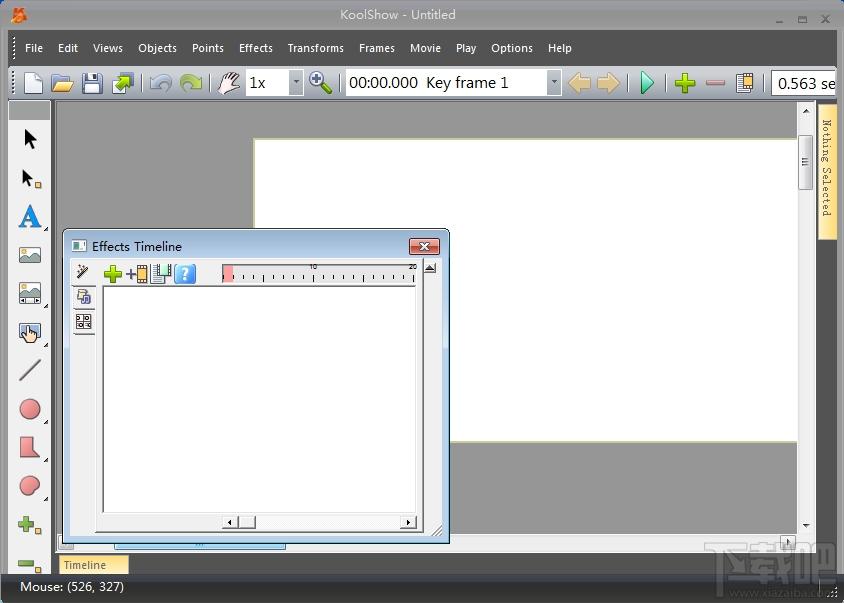The image size is (844, 603).
Task: Open the Transforms menu
Action: point(315,48)
